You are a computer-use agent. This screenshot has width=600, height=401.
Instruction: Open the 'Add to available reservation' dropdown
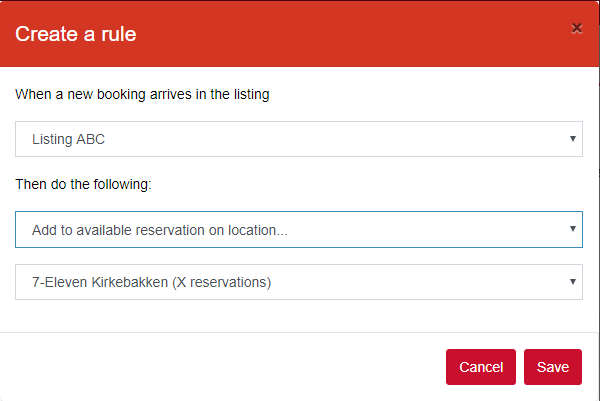tap(299, 230)
